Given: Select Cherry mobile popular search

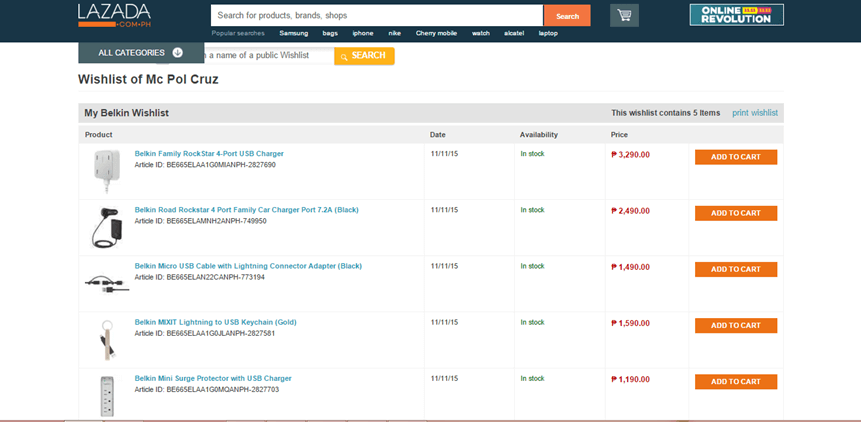Looking at the screenshot, I should point(436,33).
